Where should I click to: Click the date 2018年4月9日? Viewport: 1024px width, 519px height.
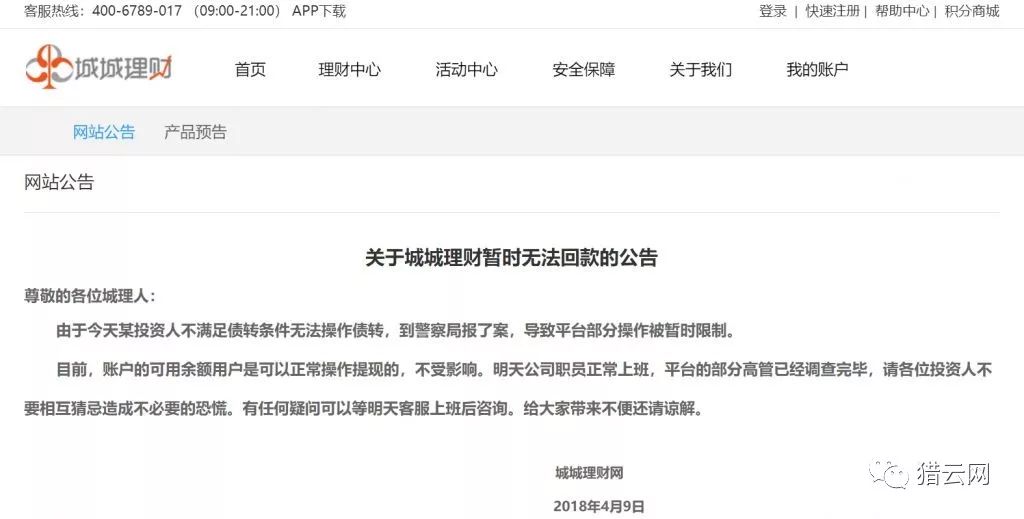(x=599, y=506)
